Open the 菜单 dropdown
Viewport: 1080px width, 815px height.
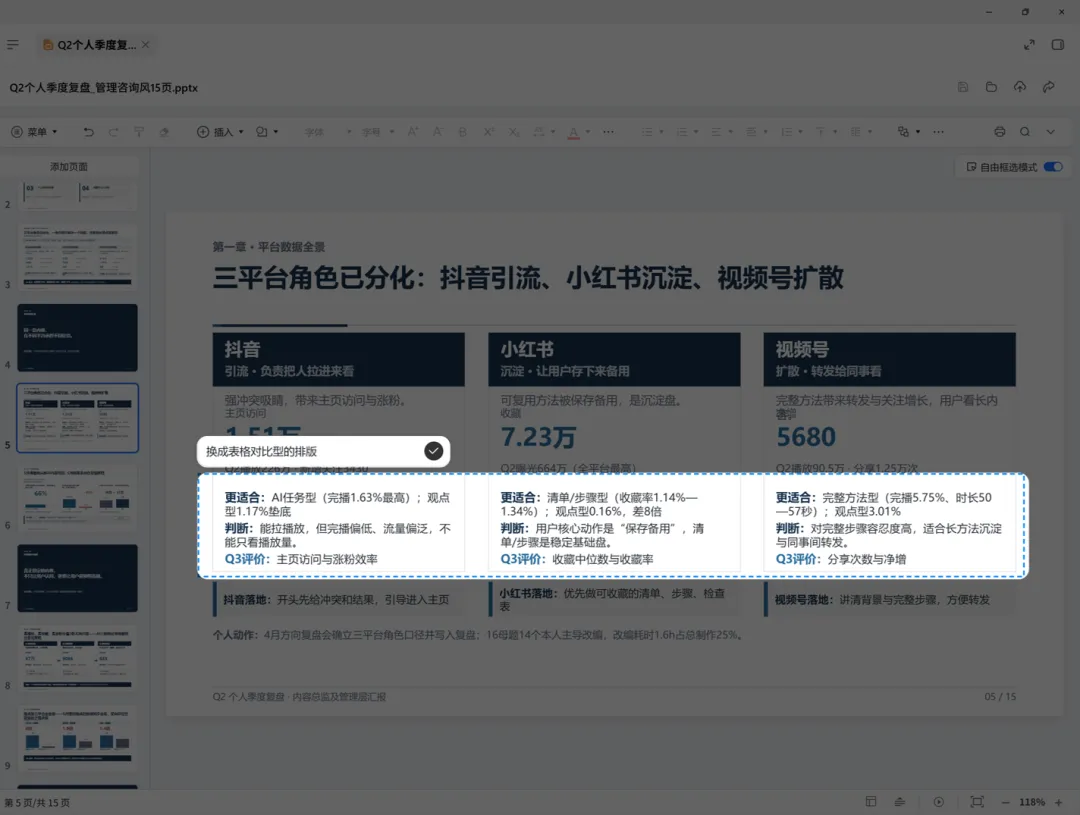pos(34,132)
